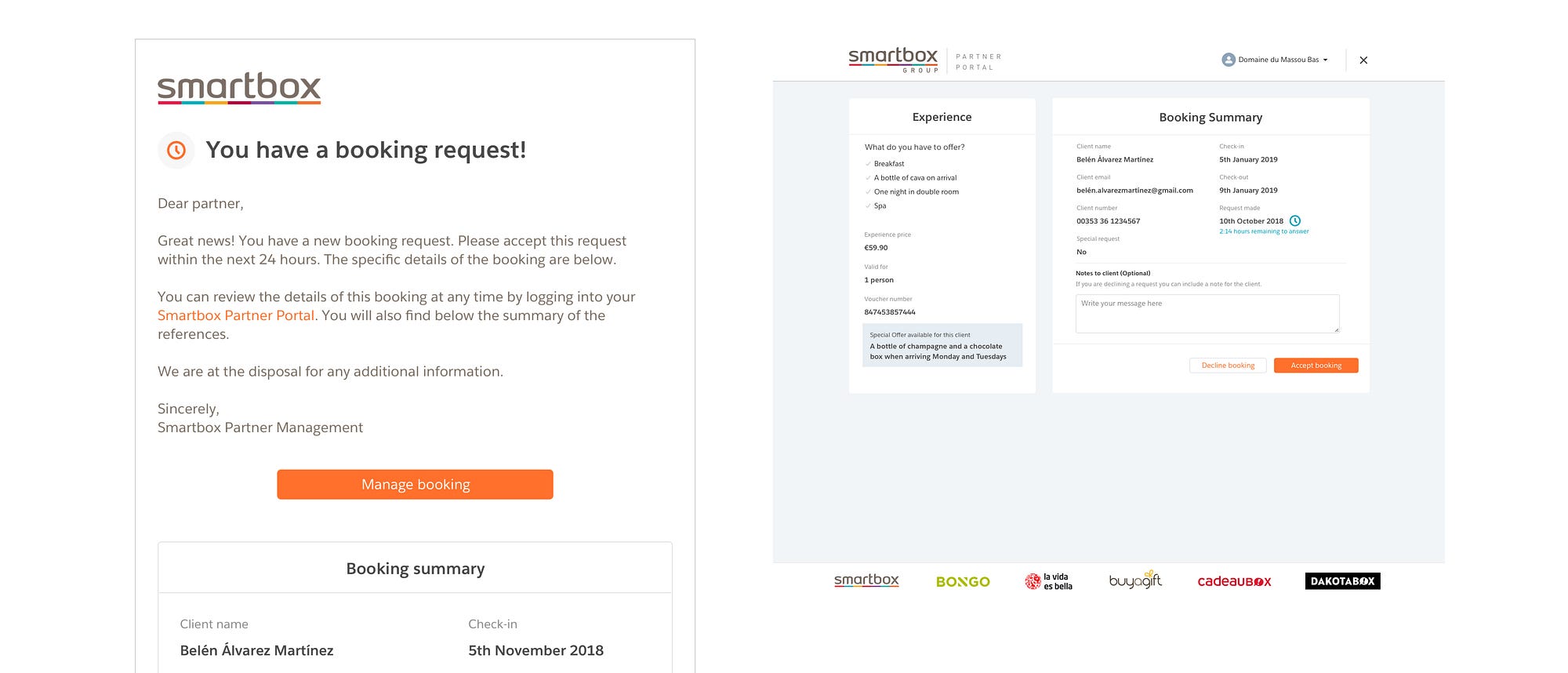Click the blue clock icon beside request date
1568x673 pixels.
[1295, 221]
